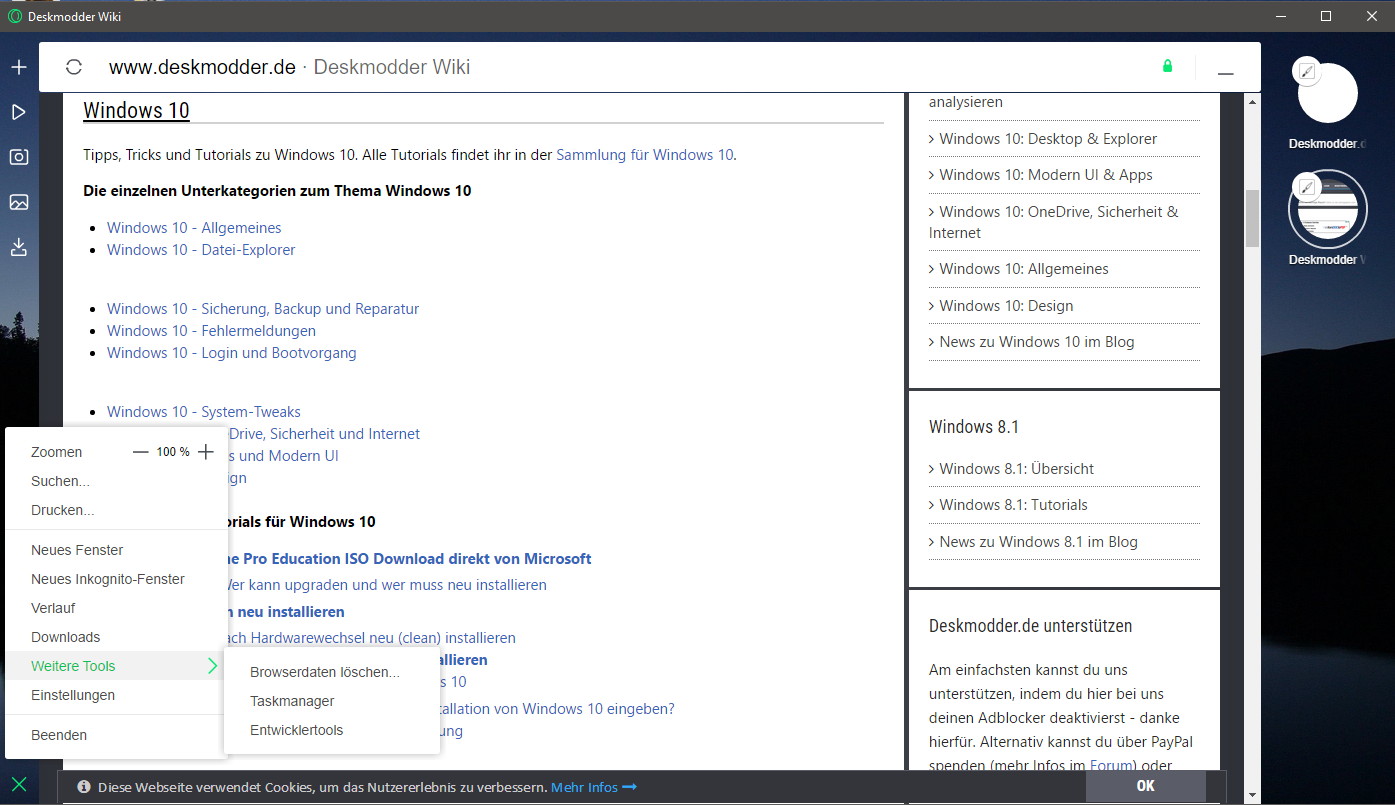Open the downloads sidebar icon

click(x=18, y=247)
